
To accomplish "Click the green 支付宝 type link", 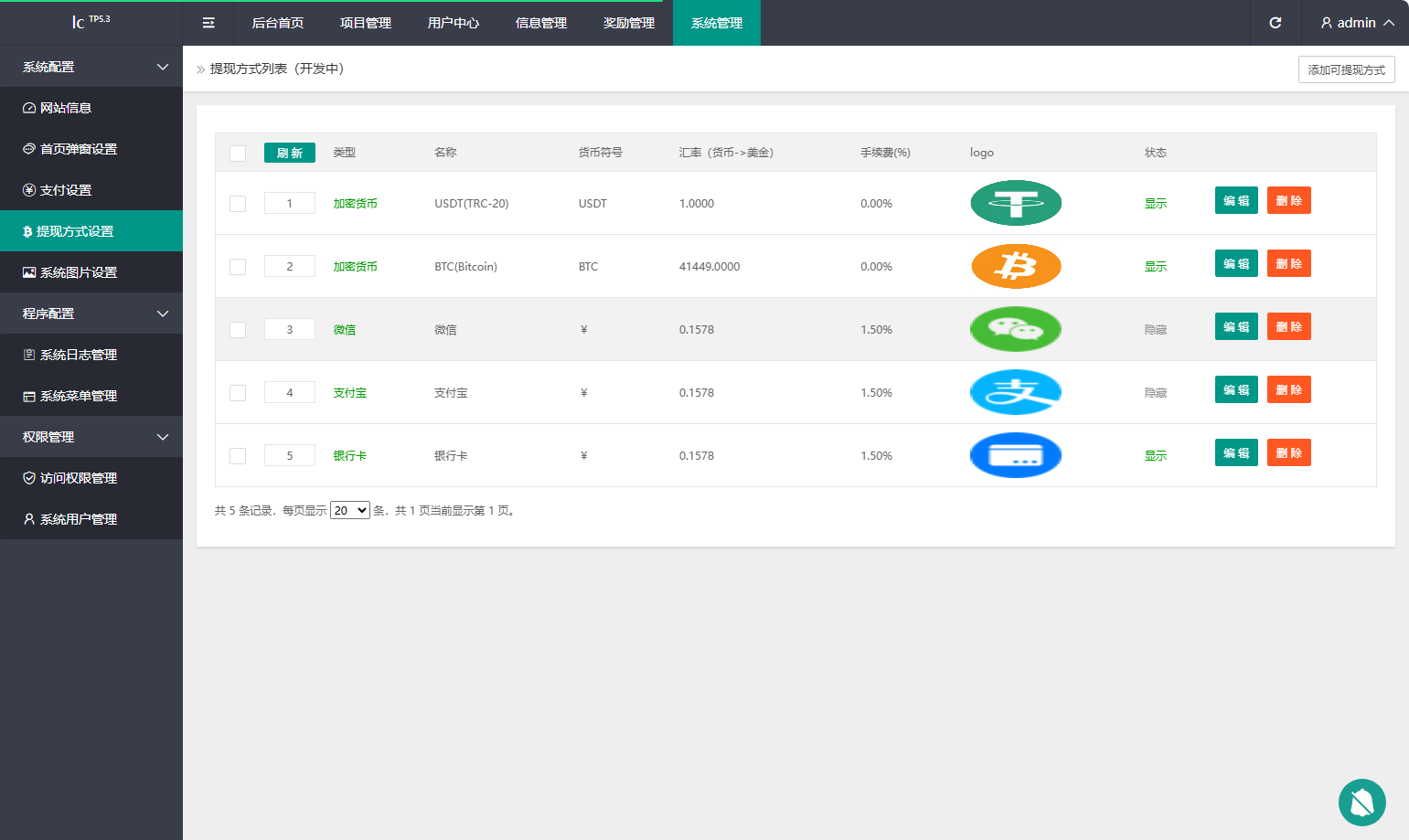I will point(350,392).
